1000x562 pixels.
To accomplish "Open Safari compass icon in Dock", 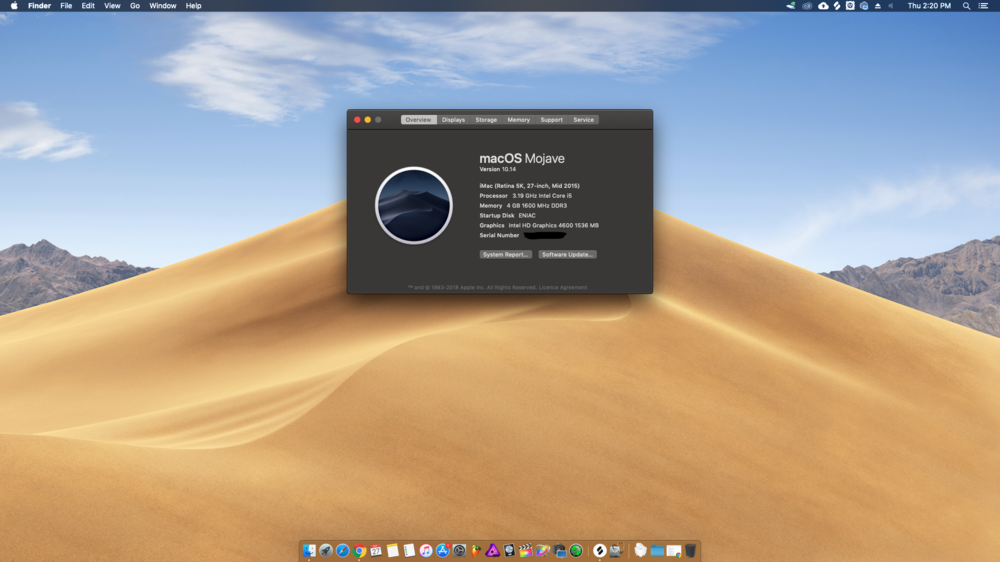I will point(342,551).
